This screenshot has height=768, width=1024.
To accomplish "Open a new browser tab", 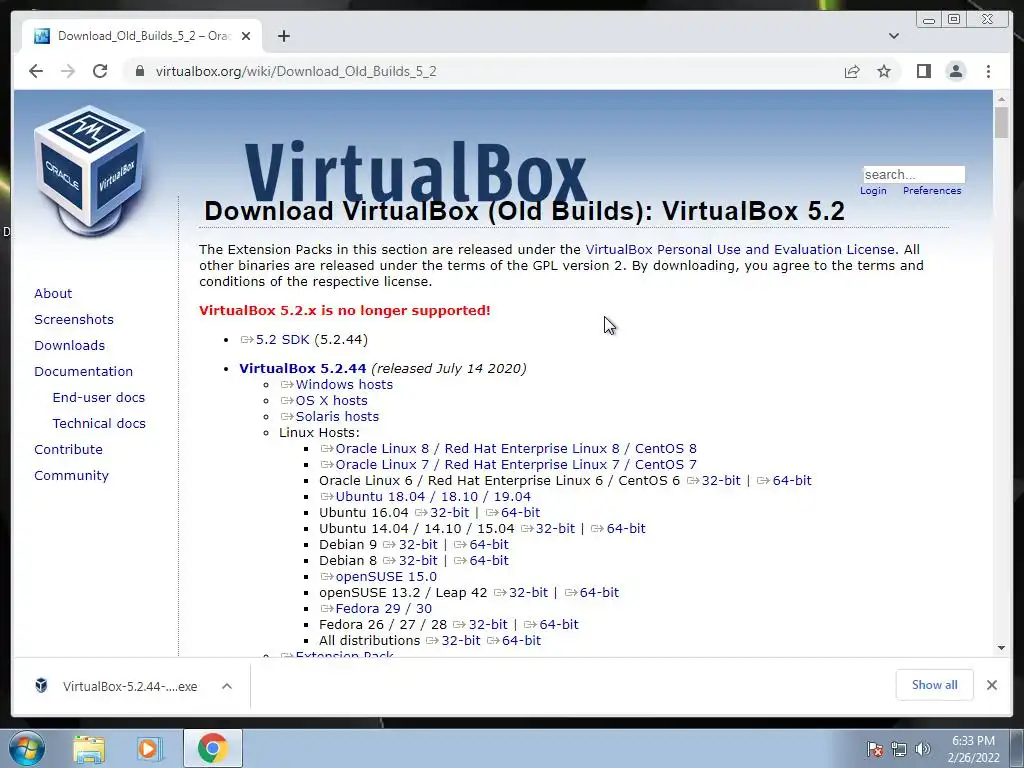I will click(x=283, y=36).
